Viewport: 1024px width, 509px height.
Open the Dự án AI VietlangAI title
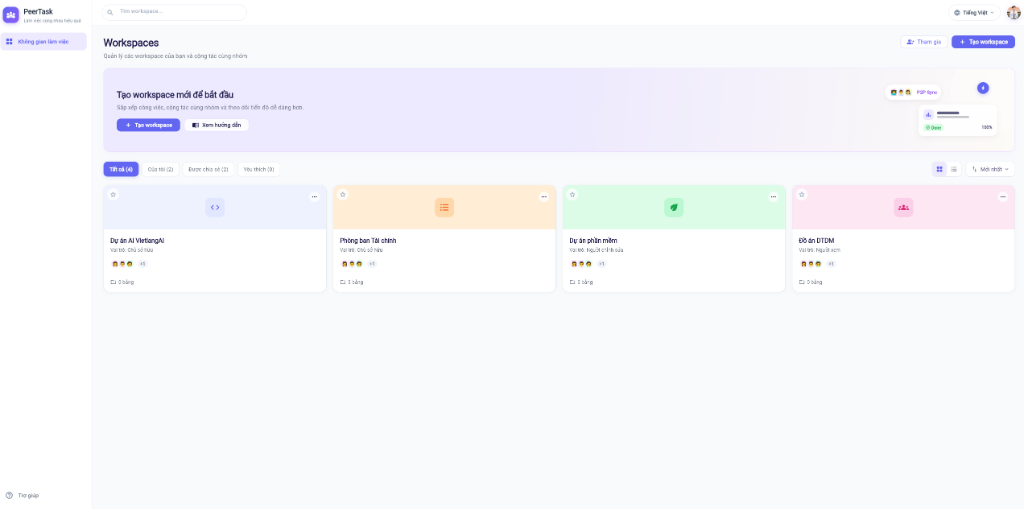(x=137, y=240)
